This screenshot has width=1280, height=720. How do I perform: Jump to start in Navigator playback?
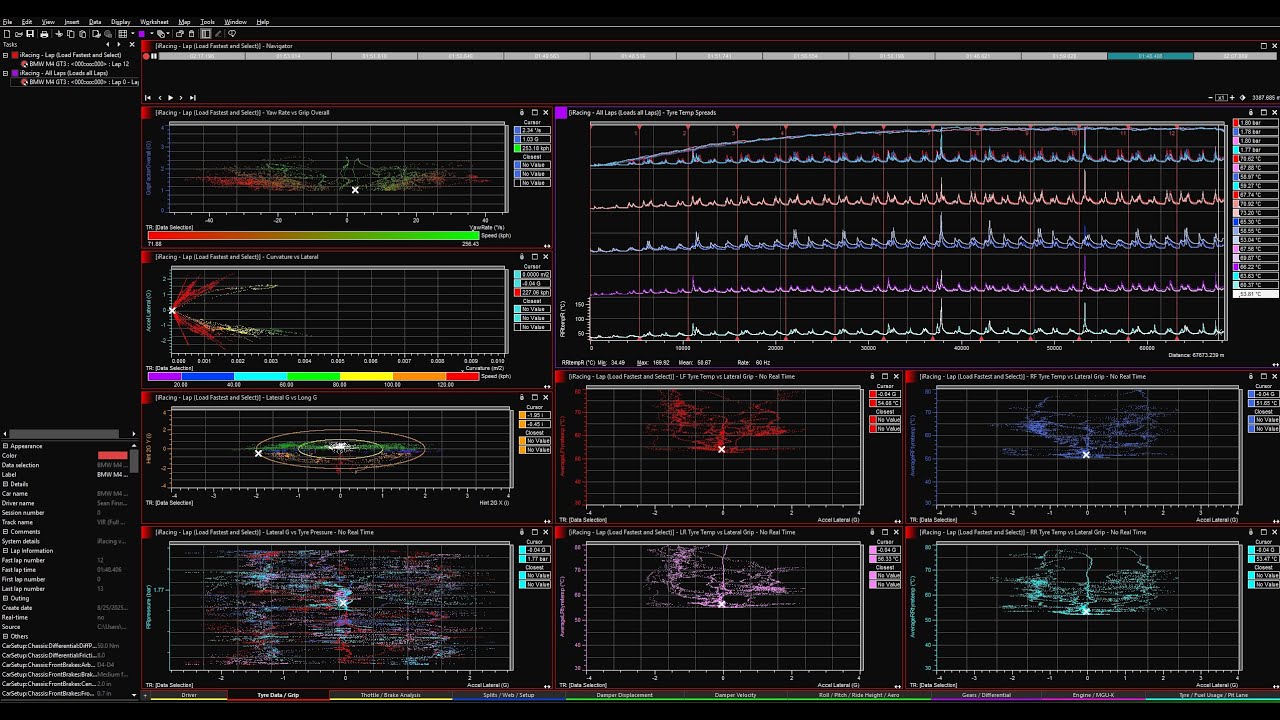click(148, 98)
